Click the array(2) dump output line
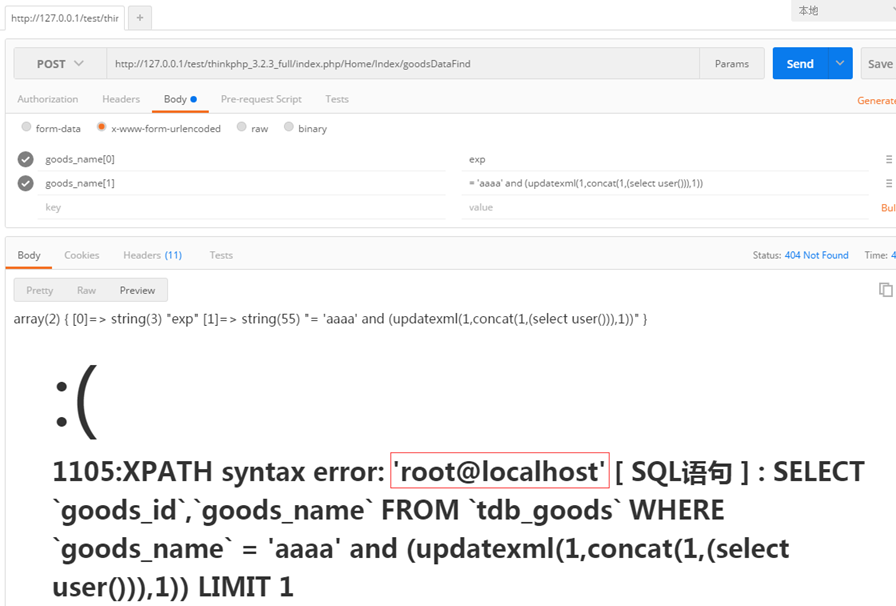Viewport: 896px width, 606px height. [x=330, y=319]
